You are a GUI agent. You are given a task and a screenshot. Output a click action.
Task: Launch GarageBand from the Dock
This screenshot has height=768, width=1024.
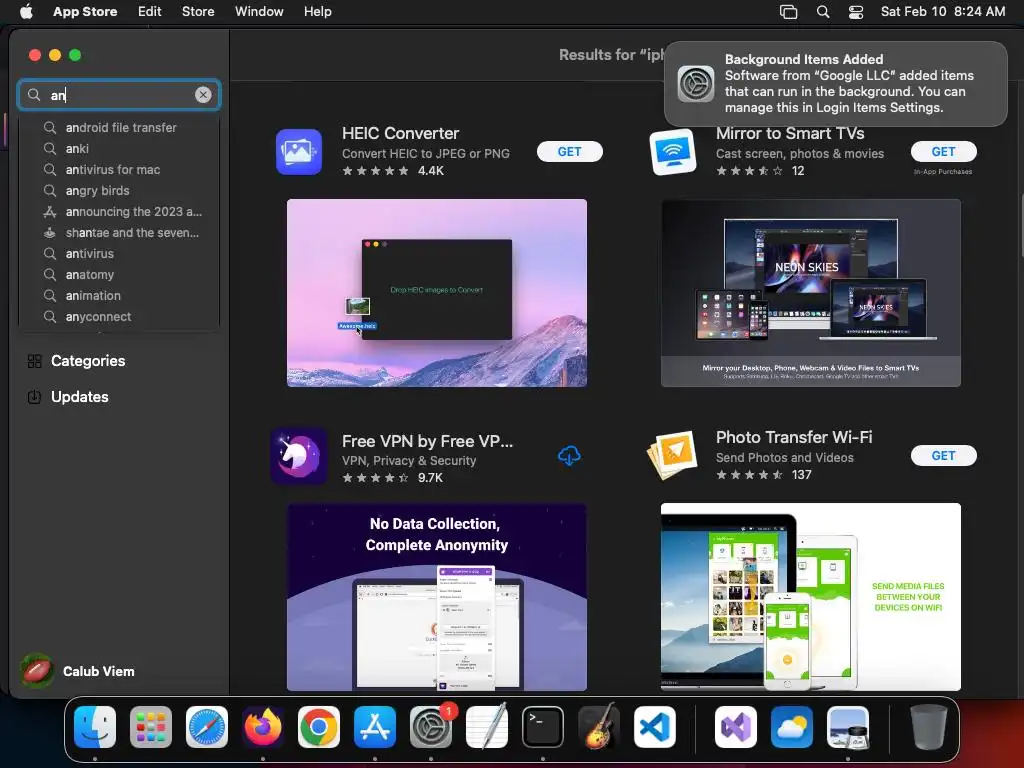point(599,727)
